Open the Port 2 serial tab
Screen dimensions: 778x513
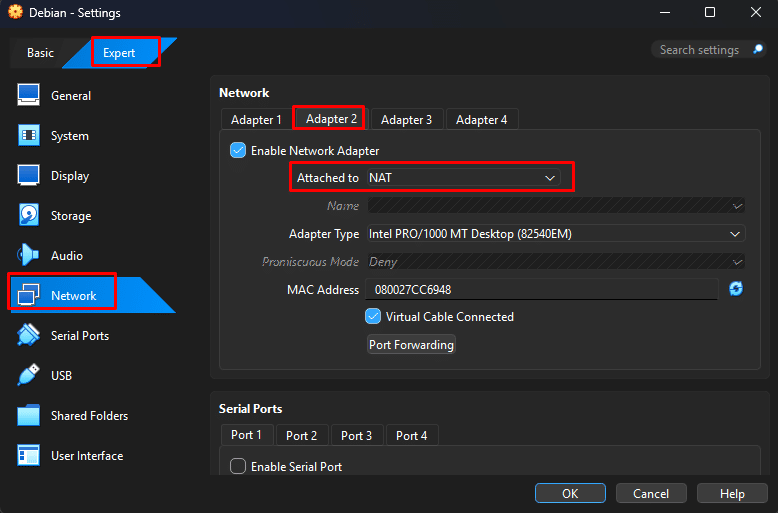click(x=301, y=436)
